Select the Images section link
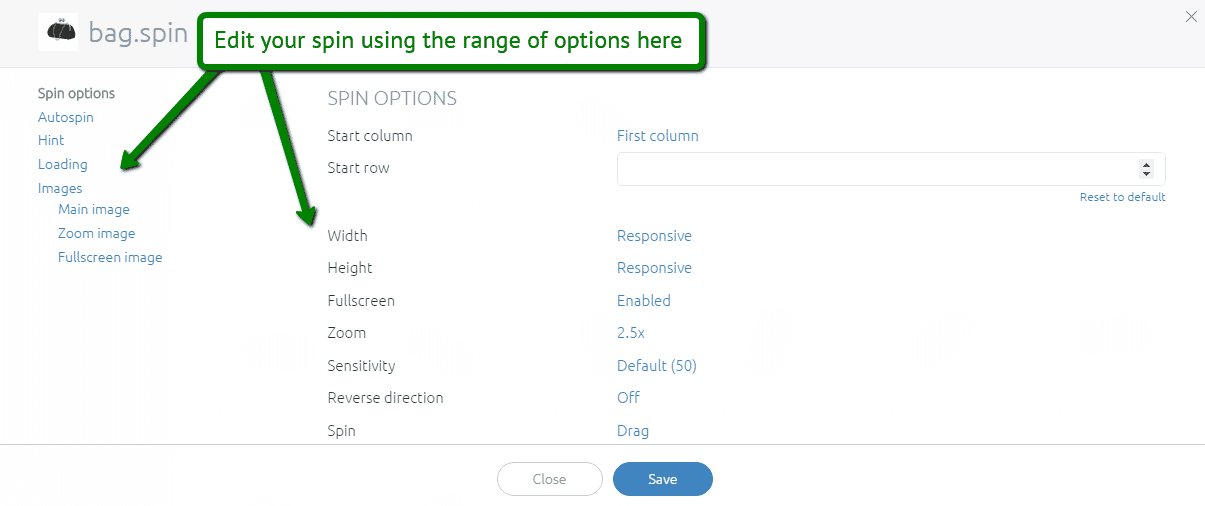1205x506 pixels. 60,188
